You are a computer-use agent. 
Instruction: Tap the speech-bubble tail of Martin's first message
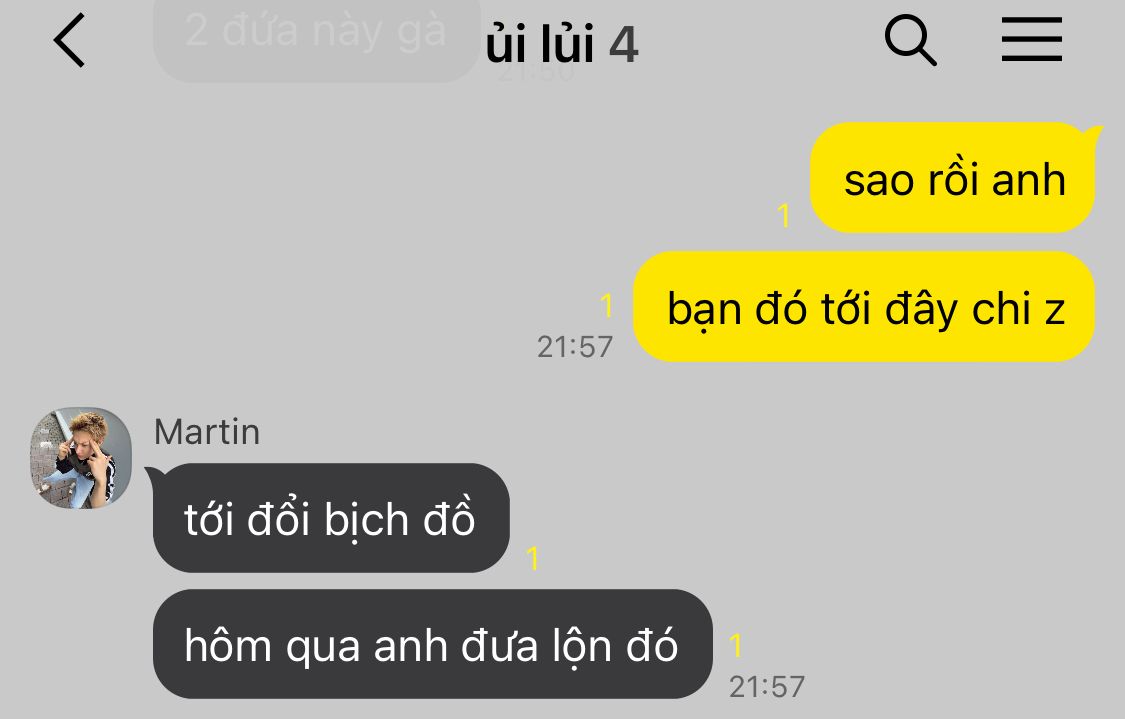(154, 474)
